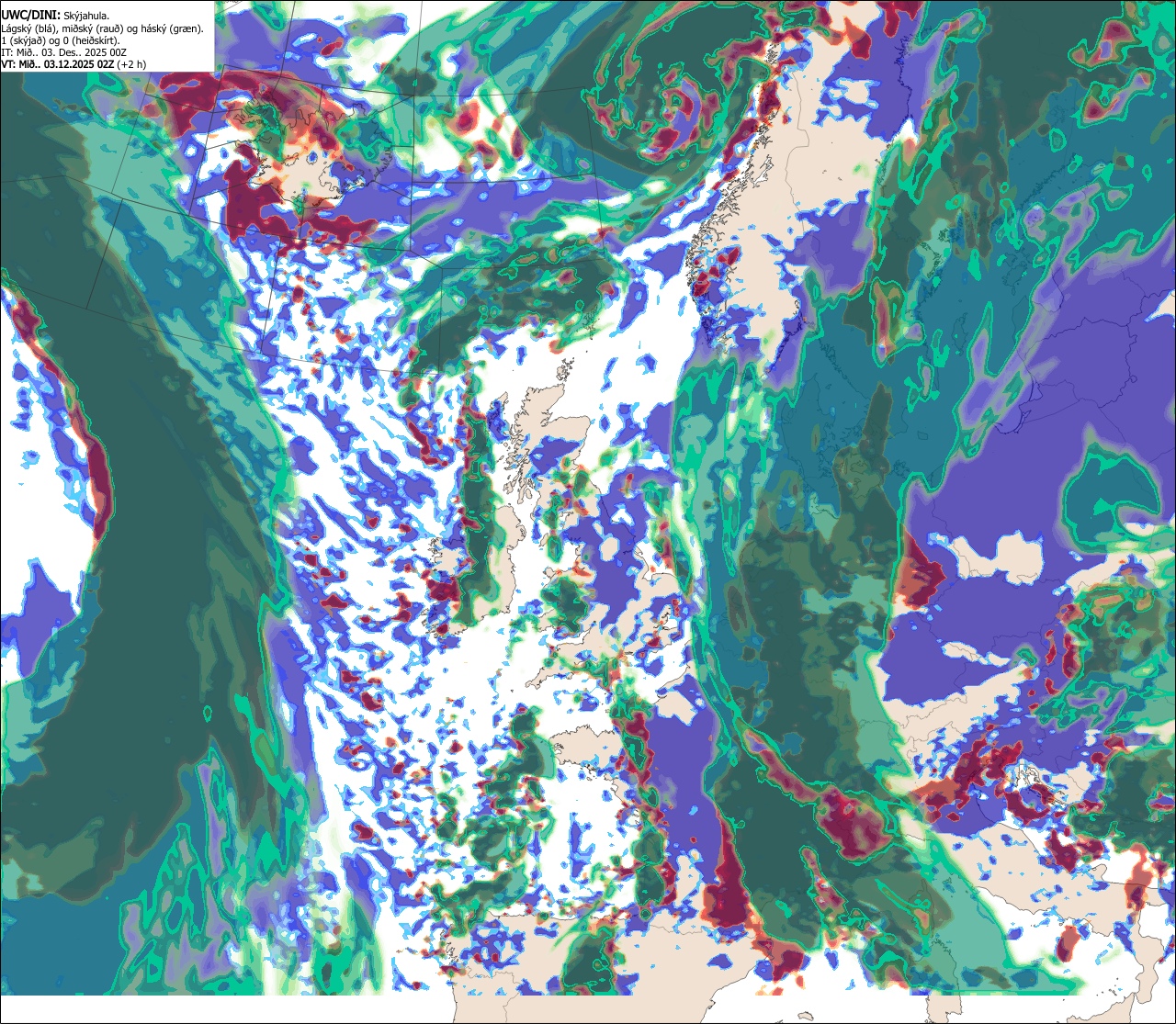Click the 'IT: Mið.. 03. Des.. 2025 00Z' line

click(64, 52)
